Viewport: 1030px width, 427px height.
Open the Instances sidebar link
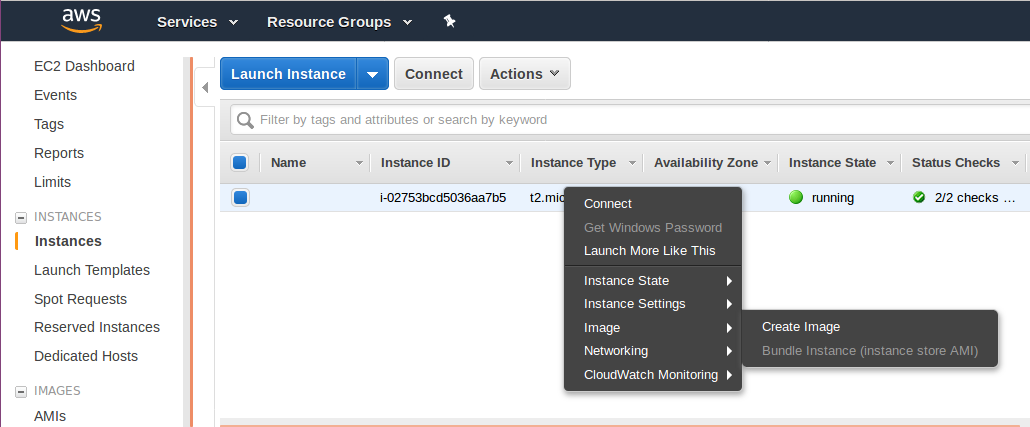click(68, 241)
